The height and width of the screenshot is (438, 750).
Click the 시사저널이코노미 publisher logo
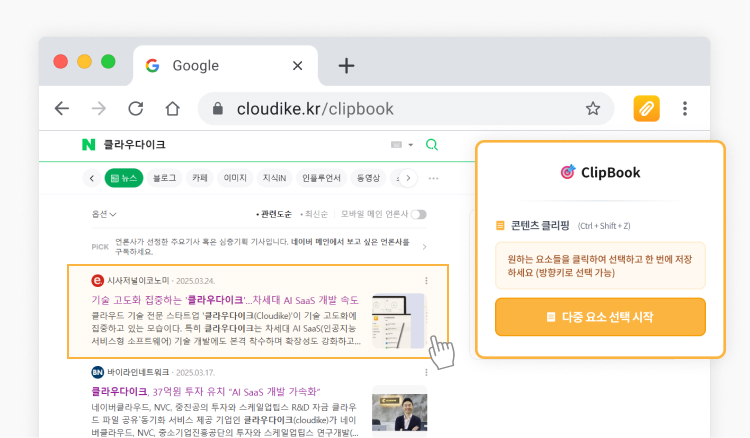pyautogui.click(x=97, y=281)
